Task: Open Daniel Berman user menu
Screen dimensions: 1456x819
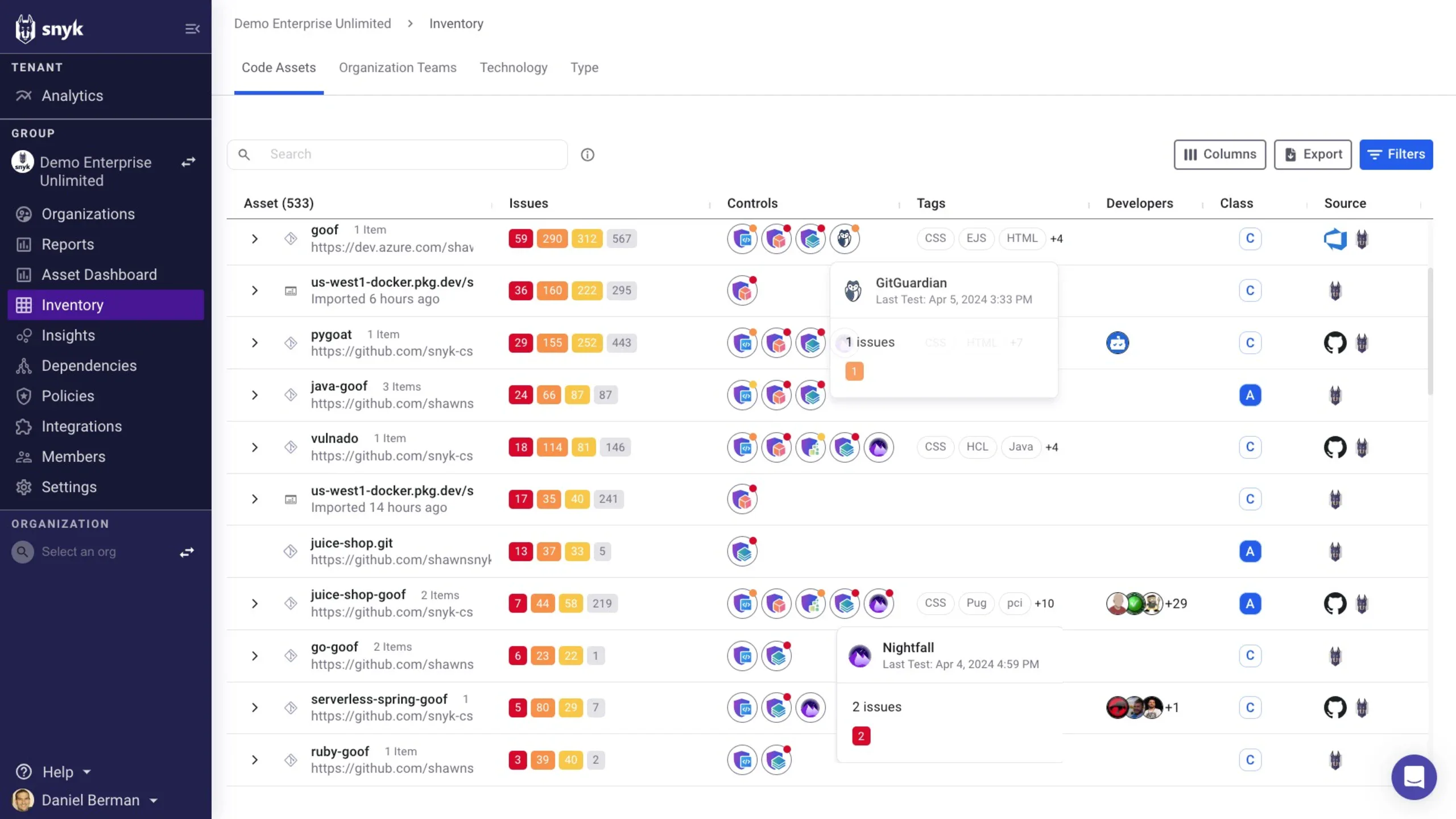Action: (85, 800)
